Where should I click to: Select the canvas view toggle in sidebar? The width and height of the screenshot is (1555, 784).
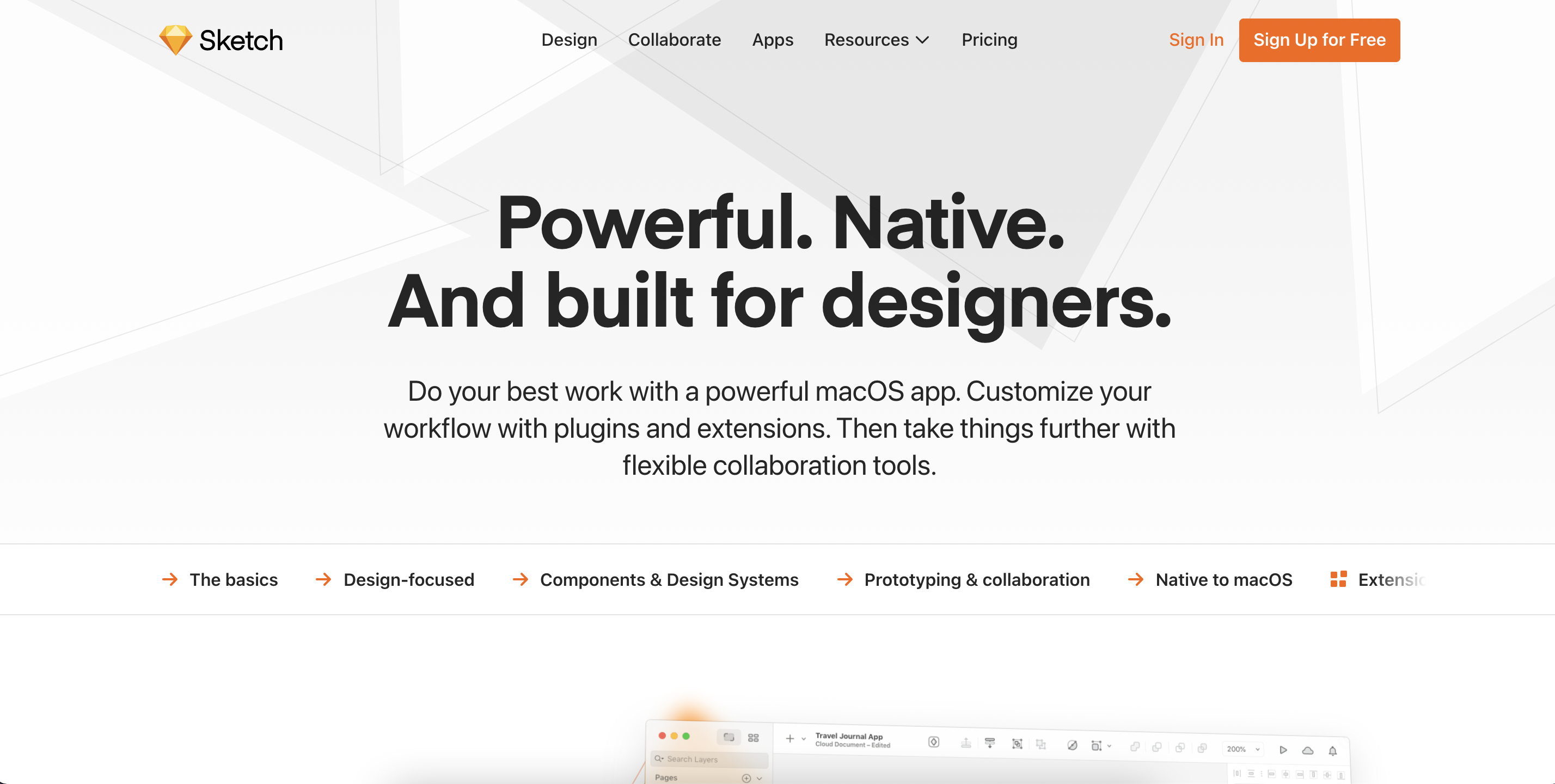coord(728,737)
